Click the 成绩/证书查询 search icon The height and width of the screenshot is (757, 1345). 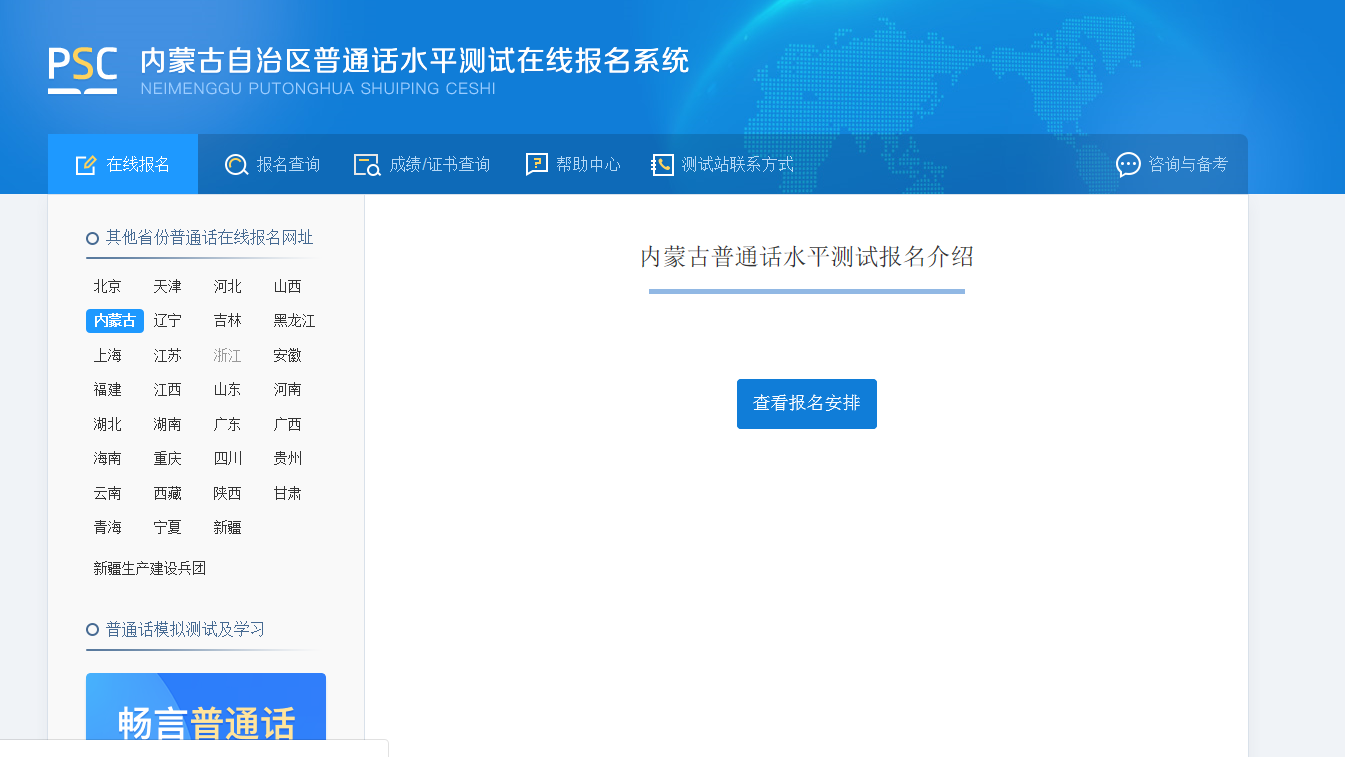coord(367,165)
